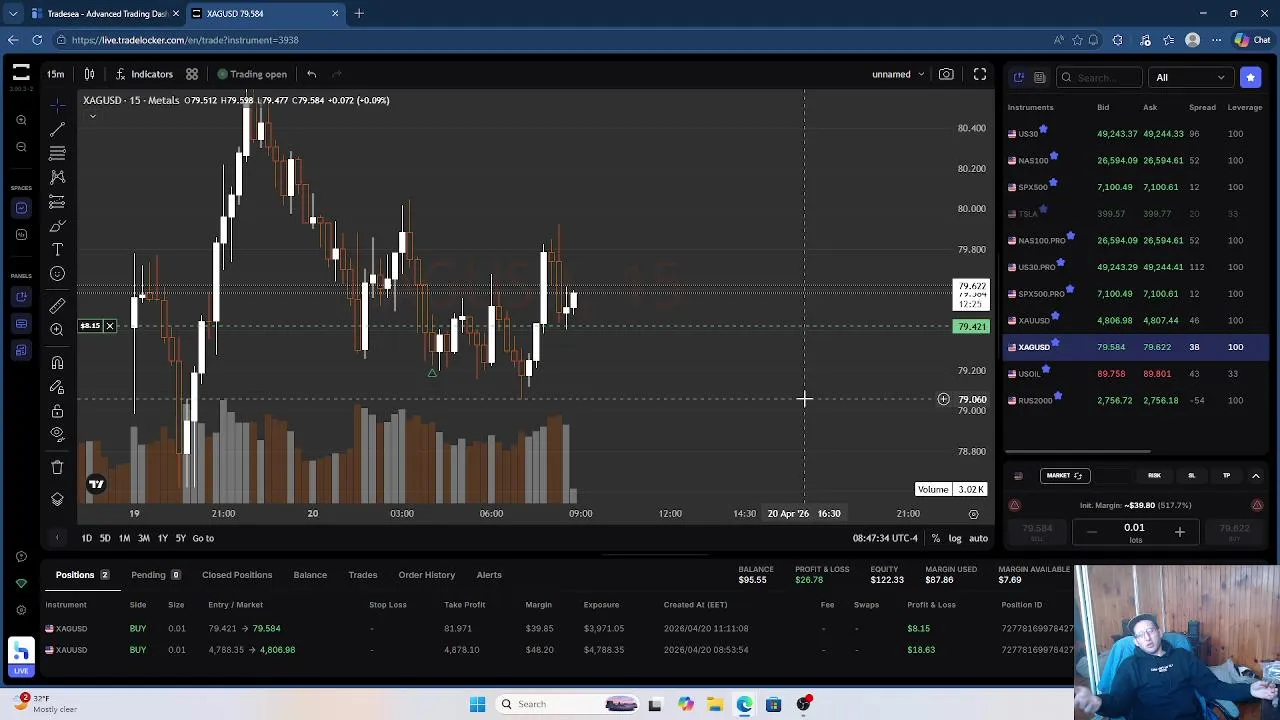Open the Fibonacci retracement tool group
1280x720 pixels.
click(57, 153)
